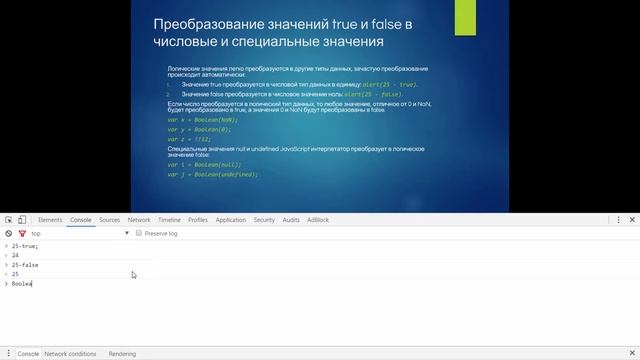Click the slide code line 'var j = Boolean(undefined);'
640x360 pixels.
click(x=213, y=174)
